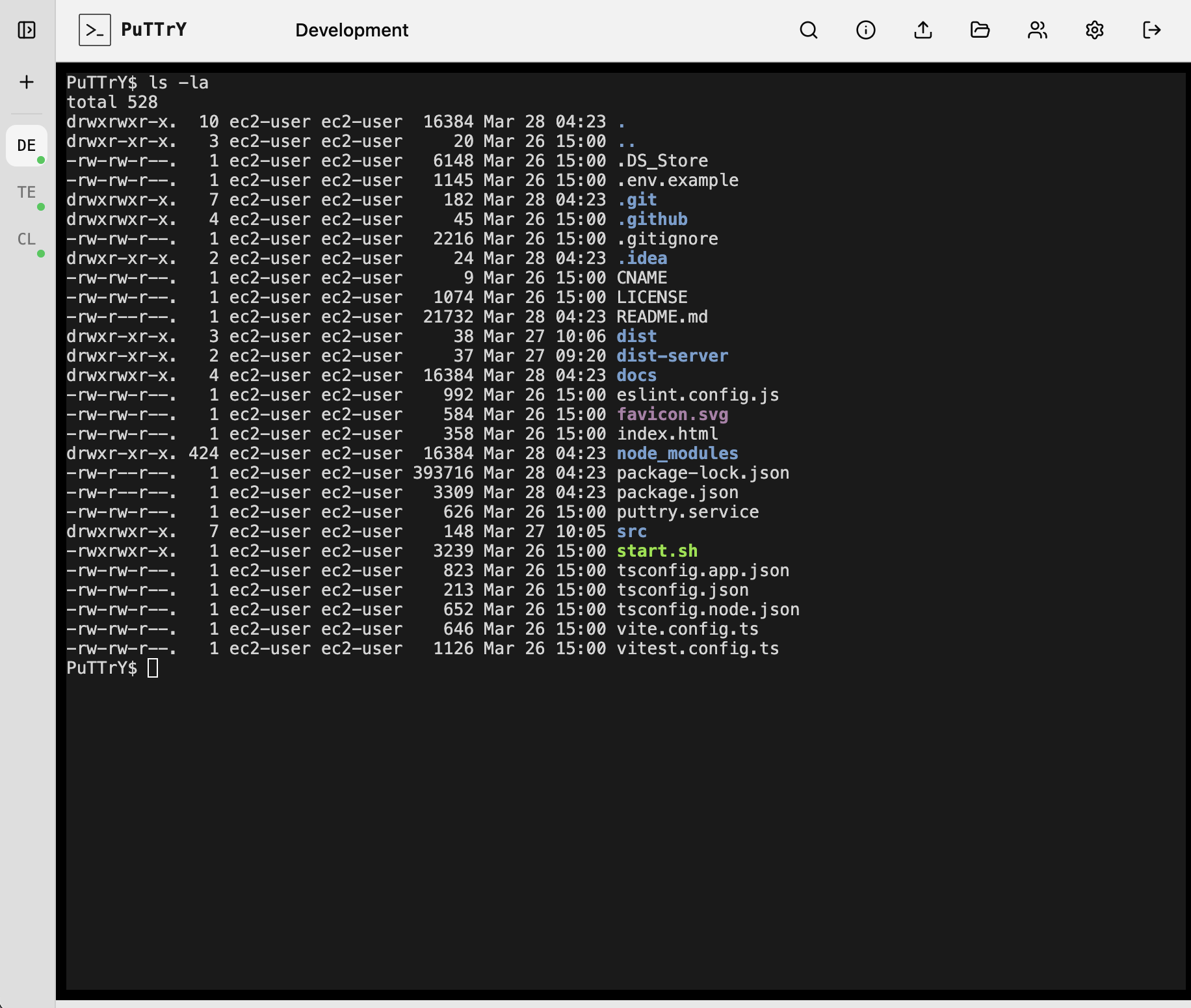Click the .env.example file name
Image resolution: width=1191 pixels, height=1008 pixels.
677,180
